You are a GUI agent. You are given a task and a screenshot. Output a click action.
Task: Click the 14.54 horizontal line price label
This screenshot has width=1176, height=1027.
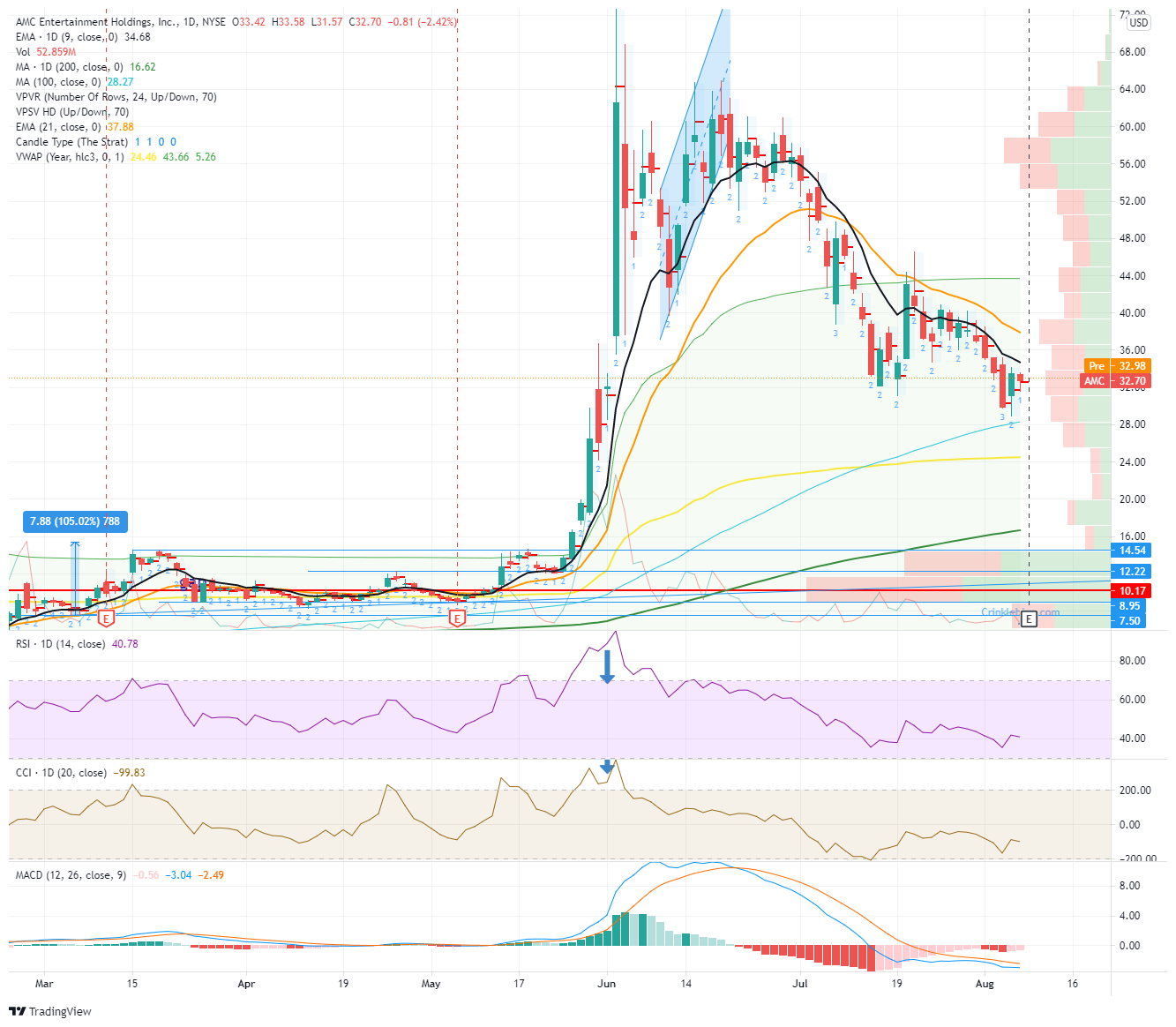coord(1130,551)
